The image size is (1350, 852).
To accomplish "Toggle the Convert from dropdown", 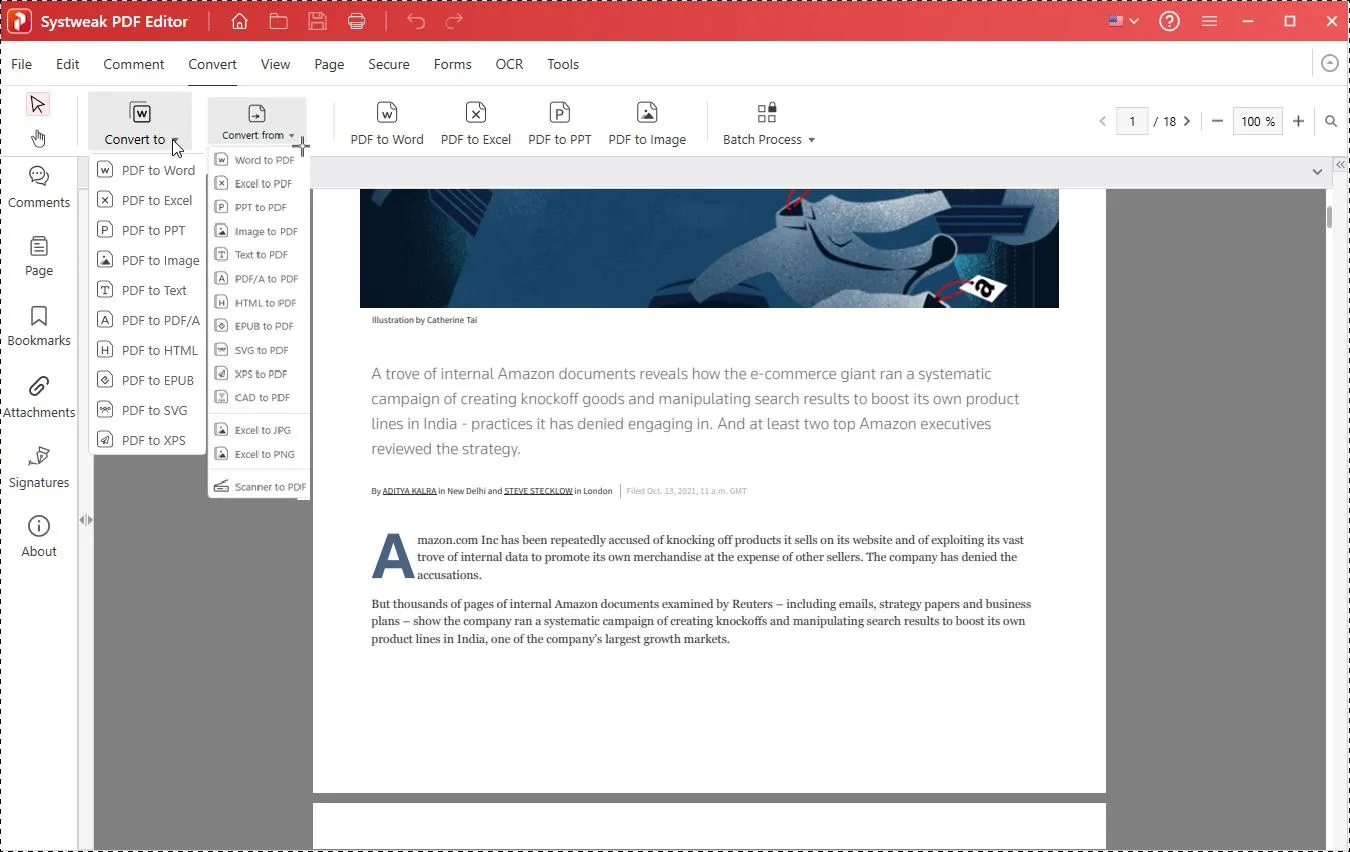I will coord(257,122).
